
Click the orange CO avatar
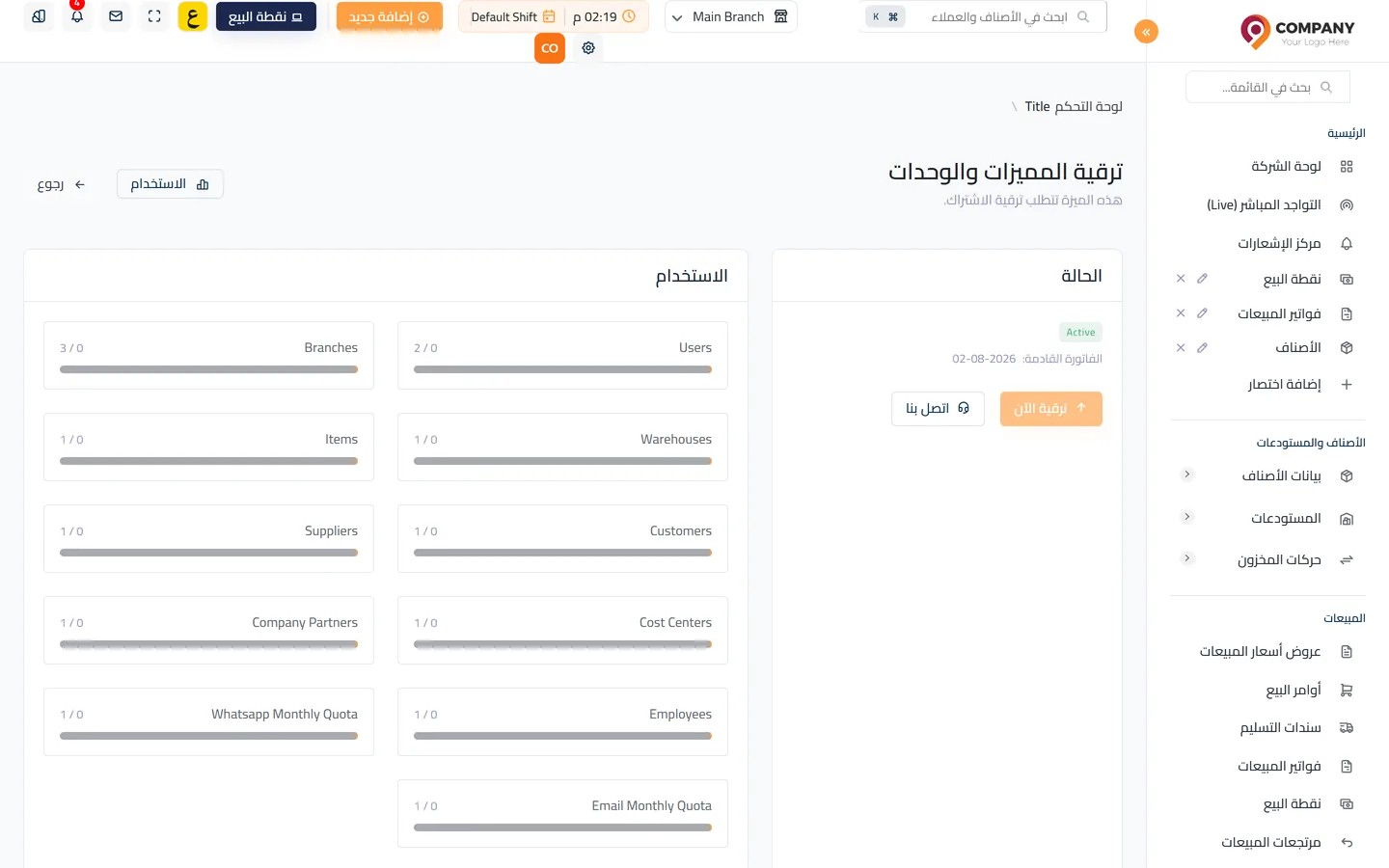550,48
